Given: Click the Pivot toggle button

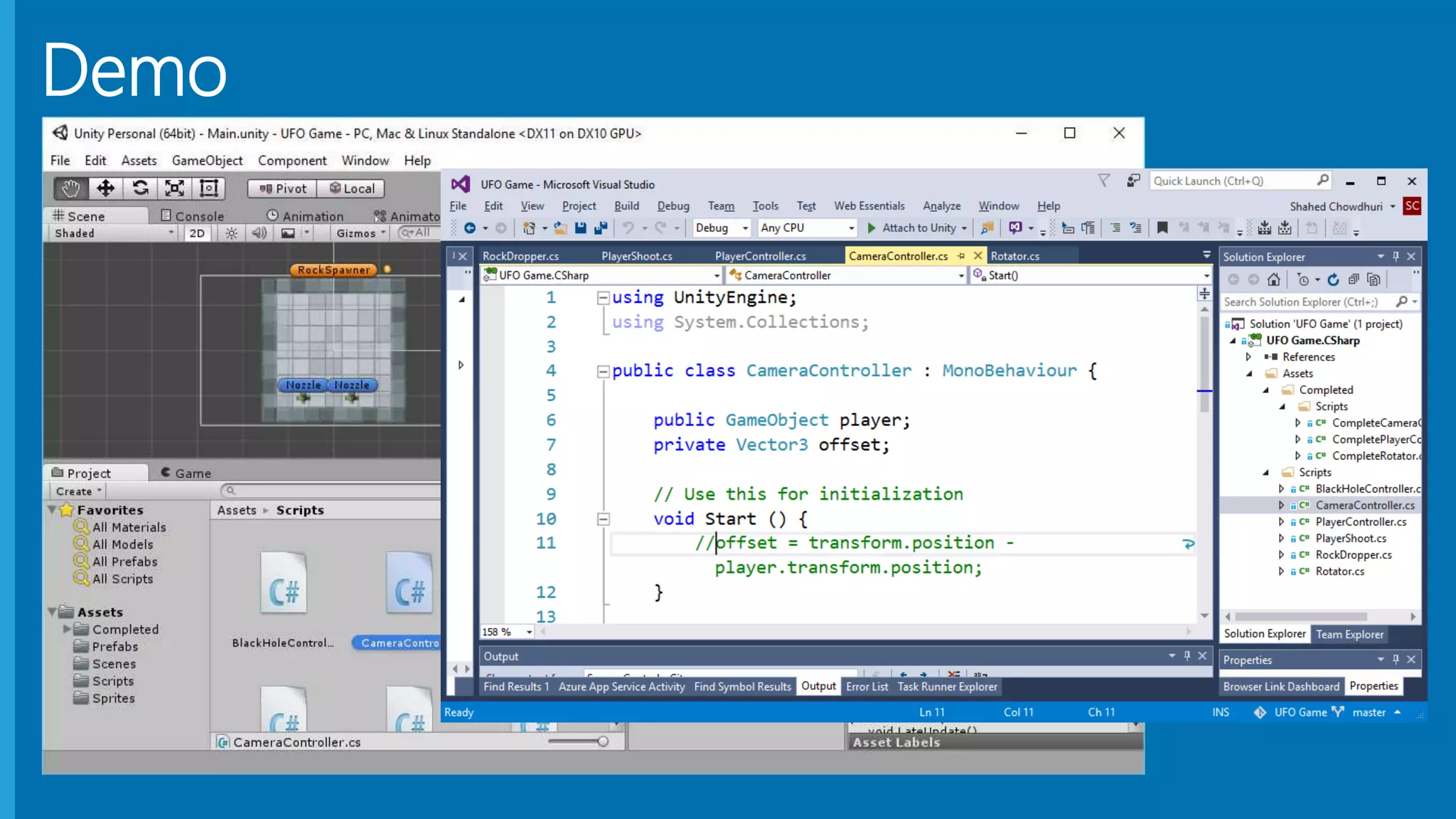Looking at the screenshot, I should (283, 188).
